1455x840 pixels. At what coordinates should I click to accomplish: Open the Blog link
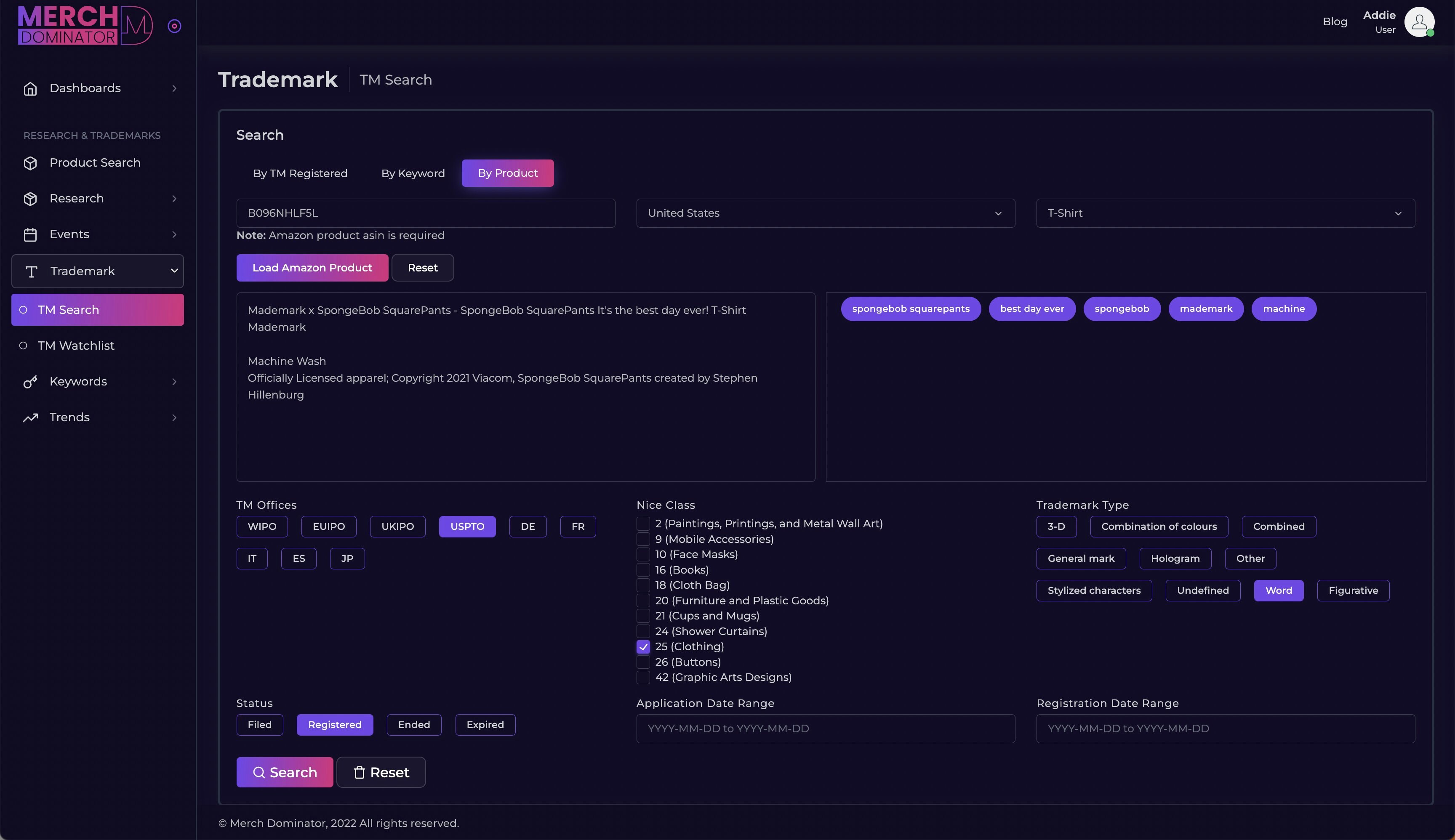[1335, 22]
